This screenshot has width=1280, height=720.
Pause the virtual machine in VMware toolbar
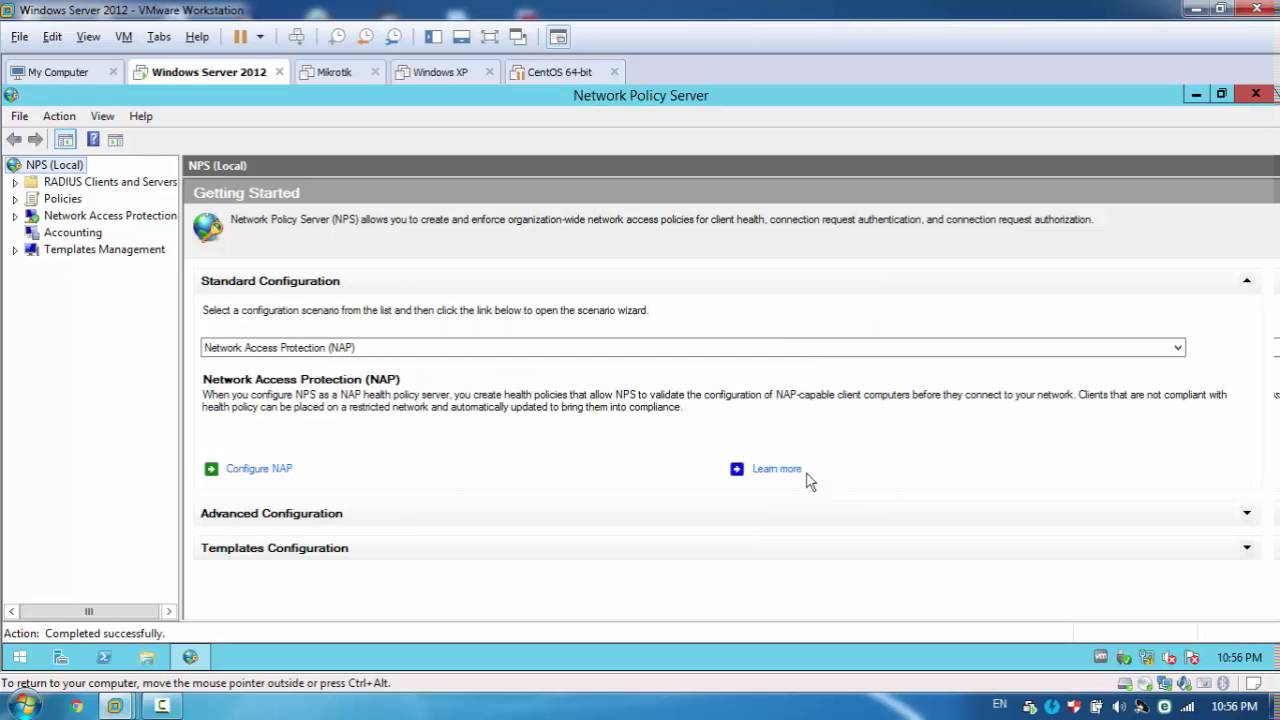[240, 37]
